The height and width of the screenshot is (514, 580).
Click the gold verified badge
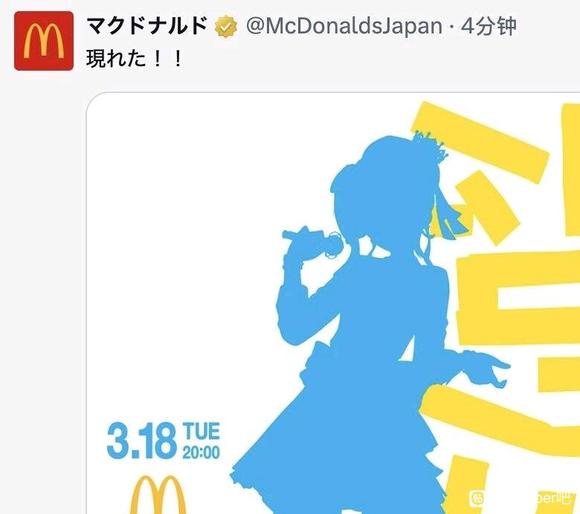pos(226,27)
